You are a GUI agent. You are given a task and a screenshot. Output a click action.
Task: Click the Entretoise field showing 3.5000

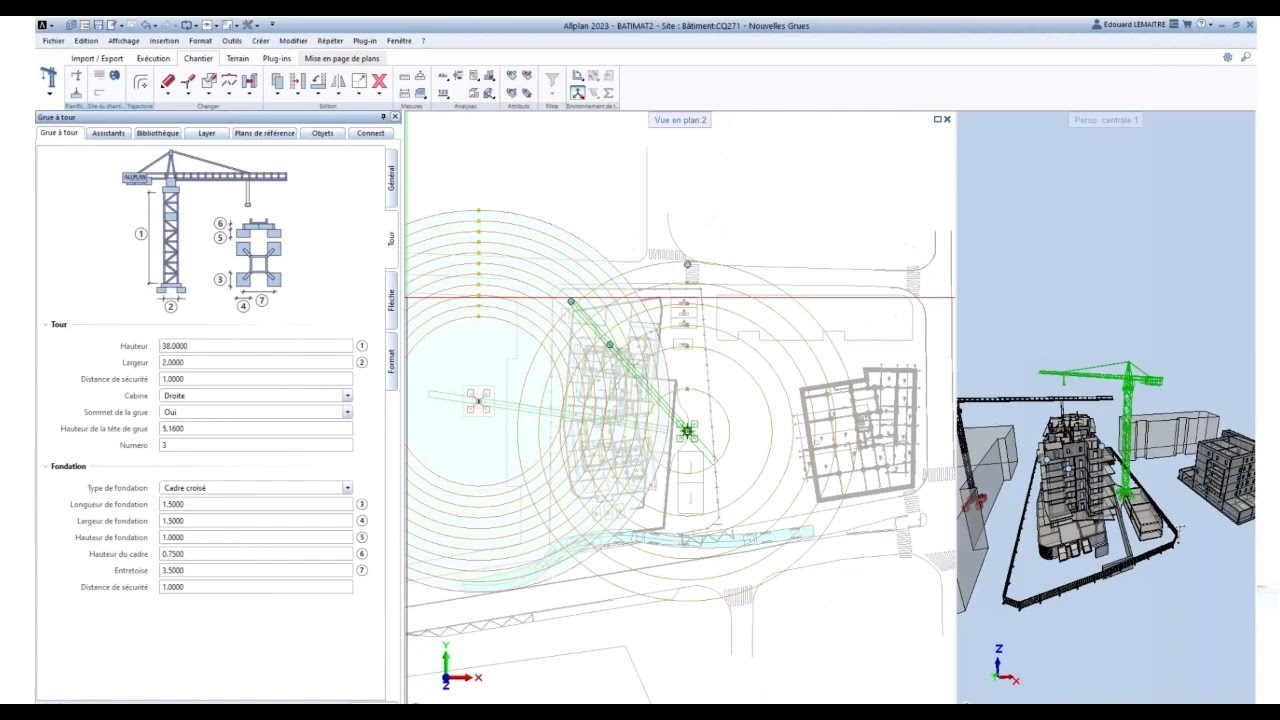[256, 570]
